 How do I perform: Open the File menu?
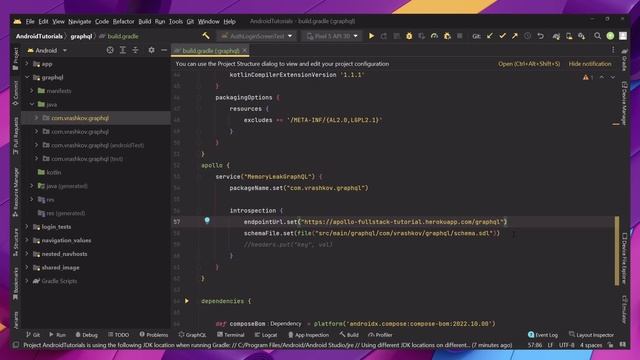pos(30,21)
